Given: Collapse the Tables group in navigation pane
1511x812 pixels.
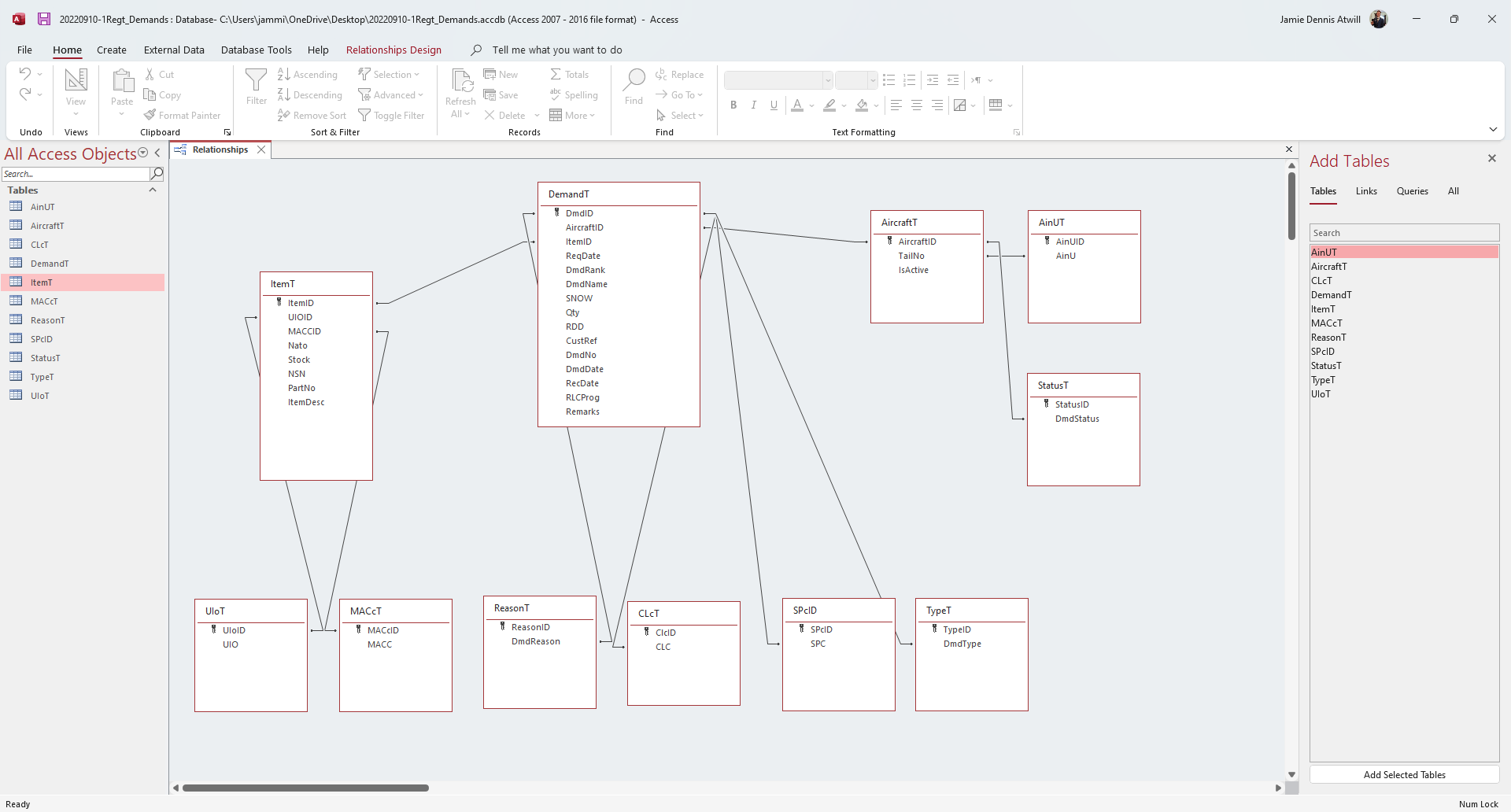Looking at the screenshot, I should (153, 190).
